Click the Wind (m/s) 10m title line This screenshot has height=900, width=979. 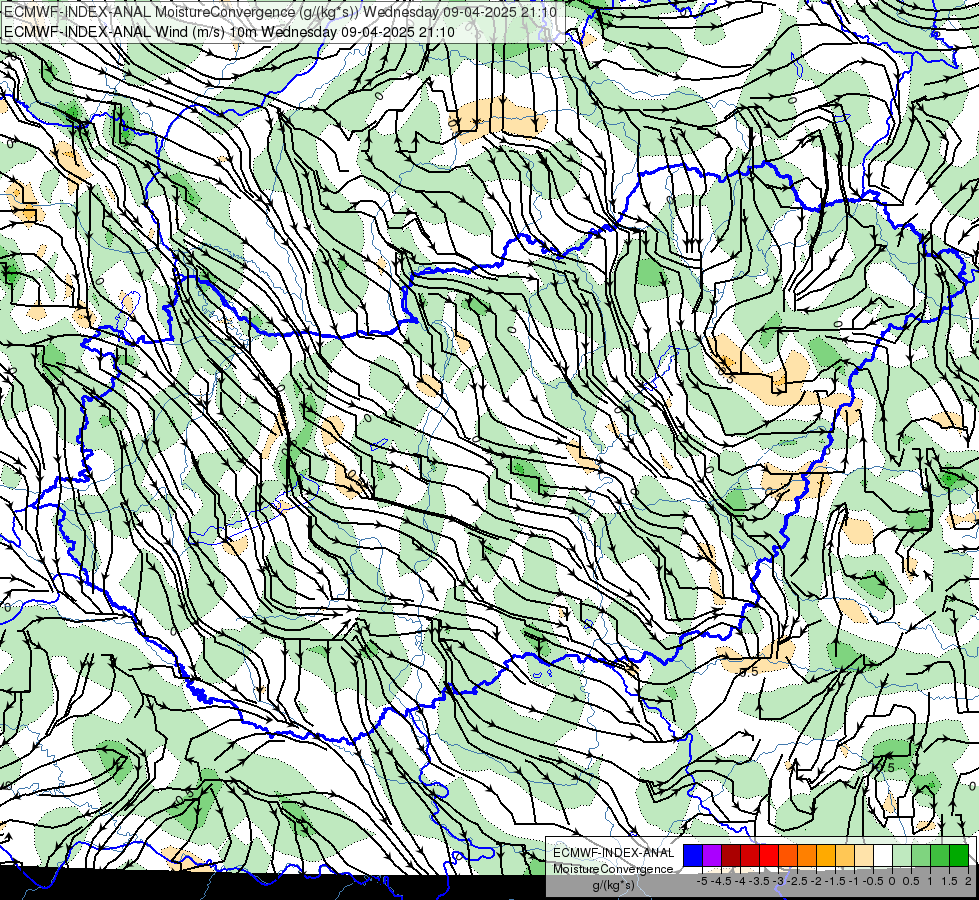click(229, 31)
